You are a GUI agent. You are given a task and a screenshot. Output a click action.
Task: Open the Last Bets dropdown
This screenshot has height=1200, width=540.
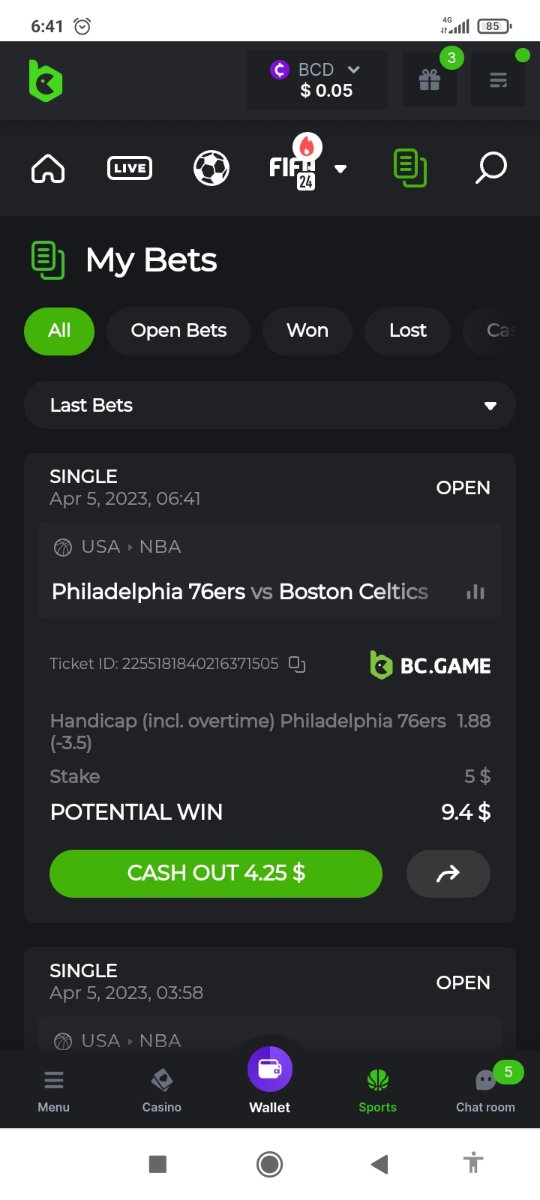(270, 405)
